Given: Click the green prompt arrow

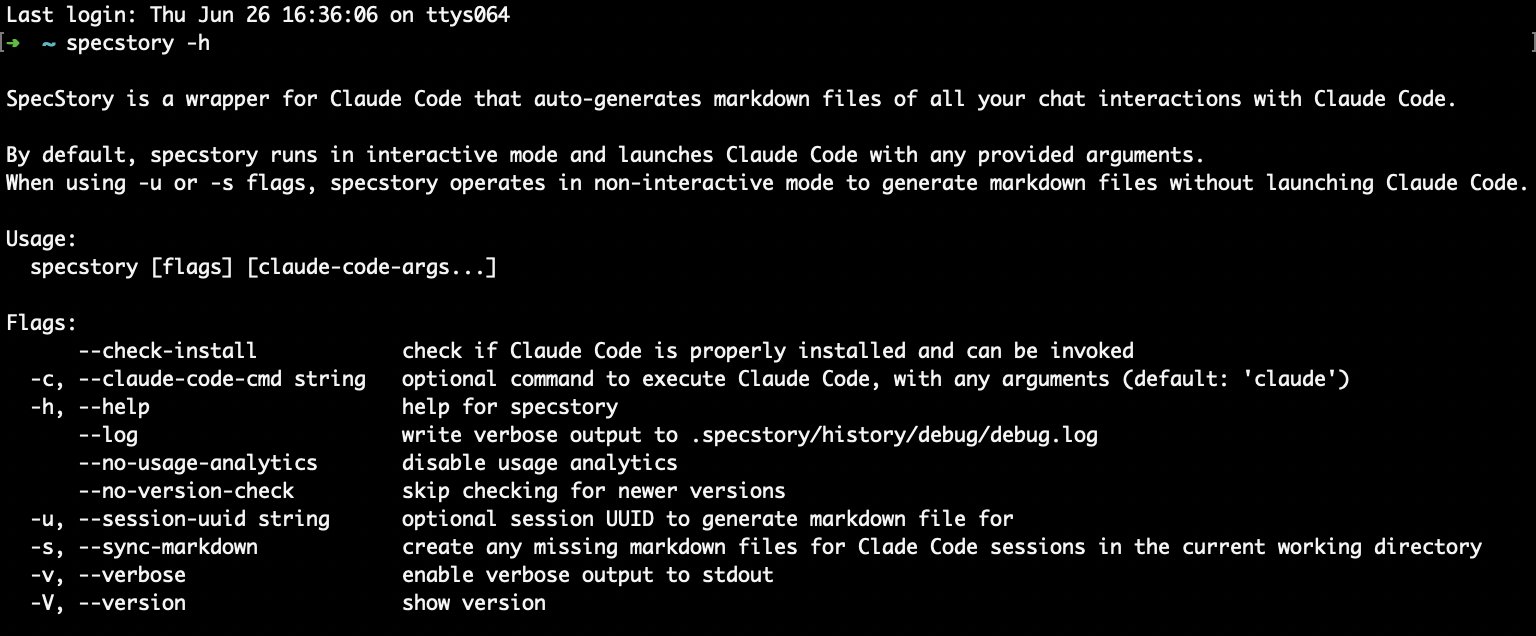Looking at the screenshot, I should [x=12, y=44].
